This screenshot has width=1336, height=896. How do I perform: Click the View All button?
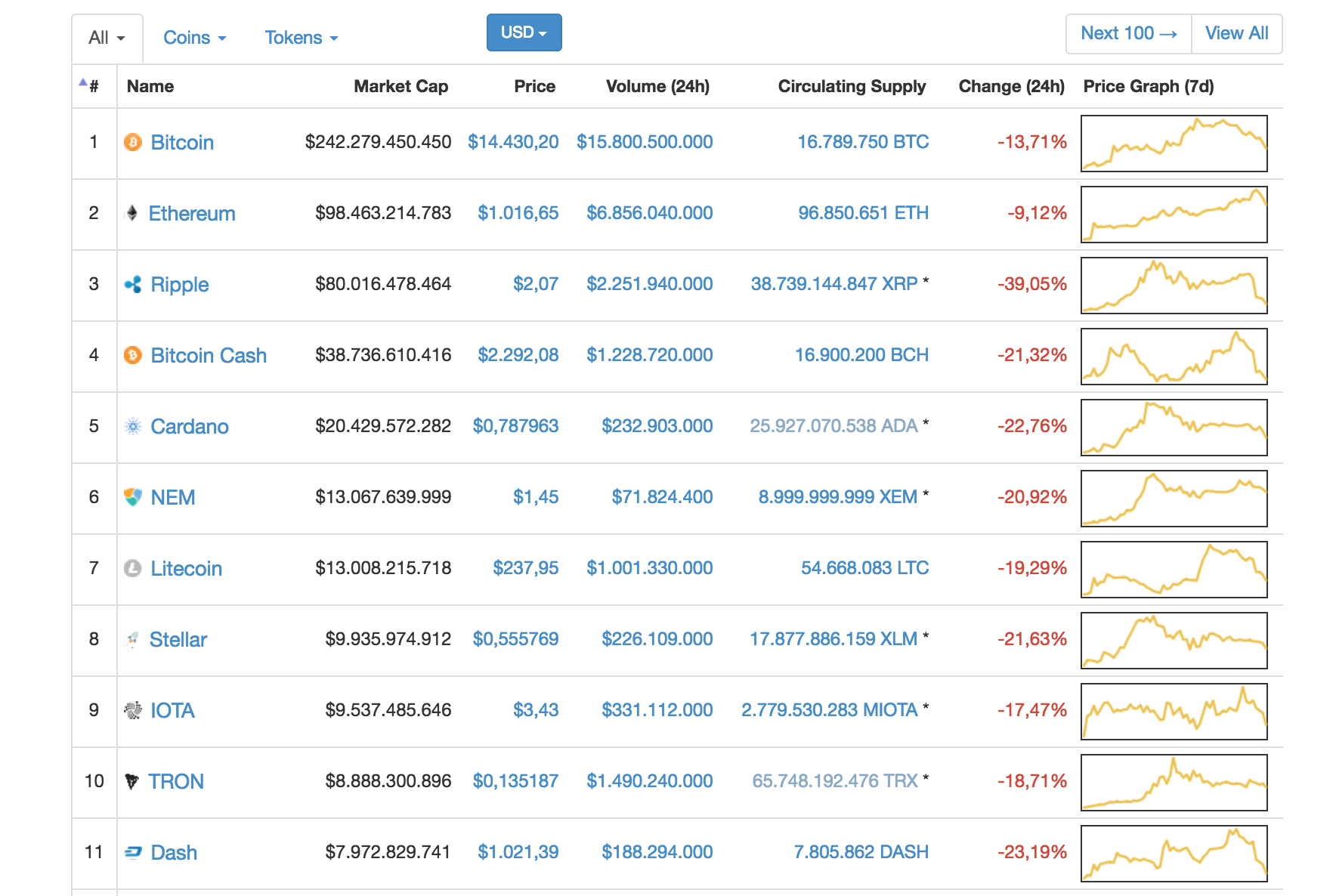(x=1236, y=33)
